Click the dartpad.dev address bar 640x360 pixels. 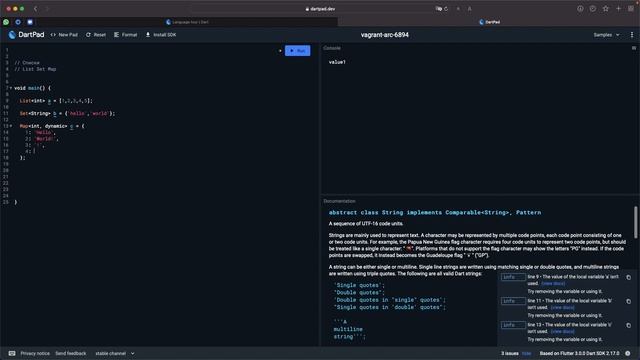pos(320,9)
